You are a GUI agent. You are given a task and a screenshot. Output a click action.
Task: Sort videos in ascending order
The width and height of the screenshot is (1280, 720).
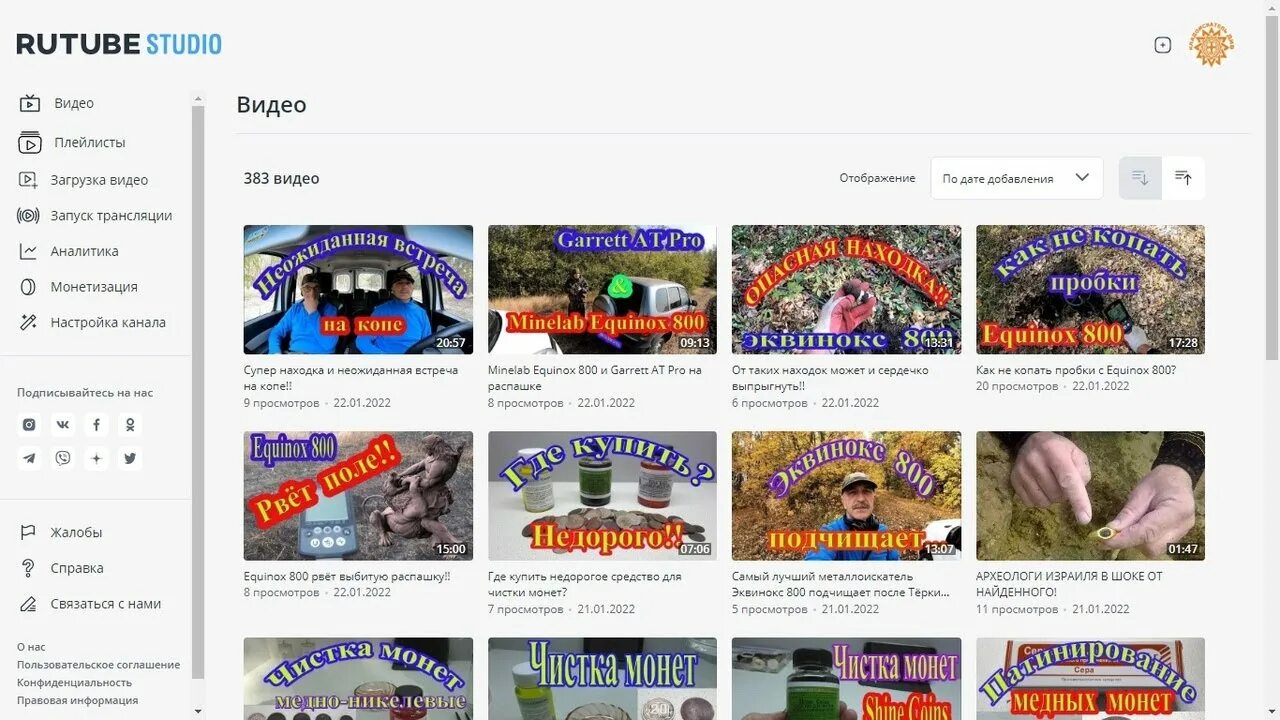(x=1183, y=178)
